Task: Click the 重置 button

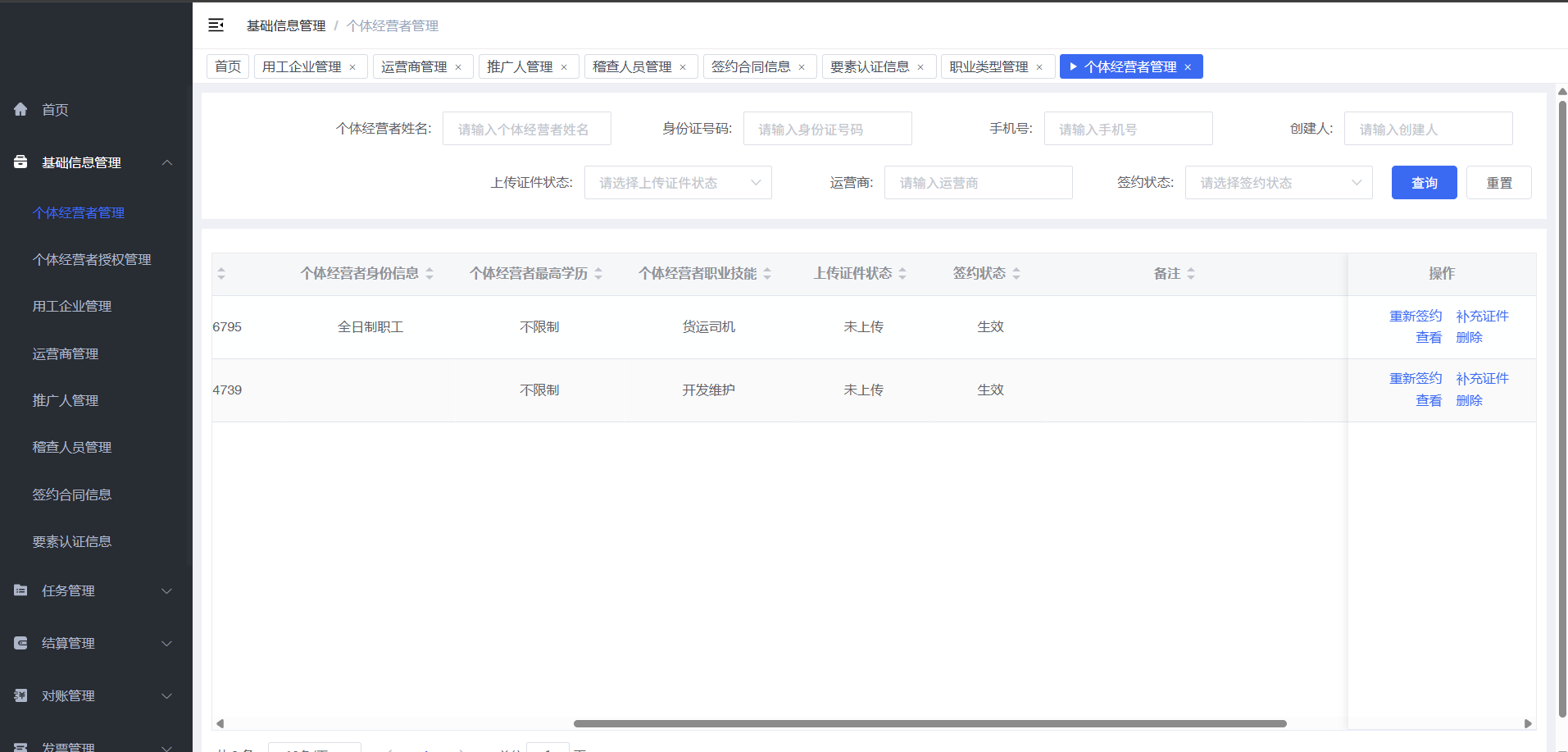Action: [x=1499, y=183]
